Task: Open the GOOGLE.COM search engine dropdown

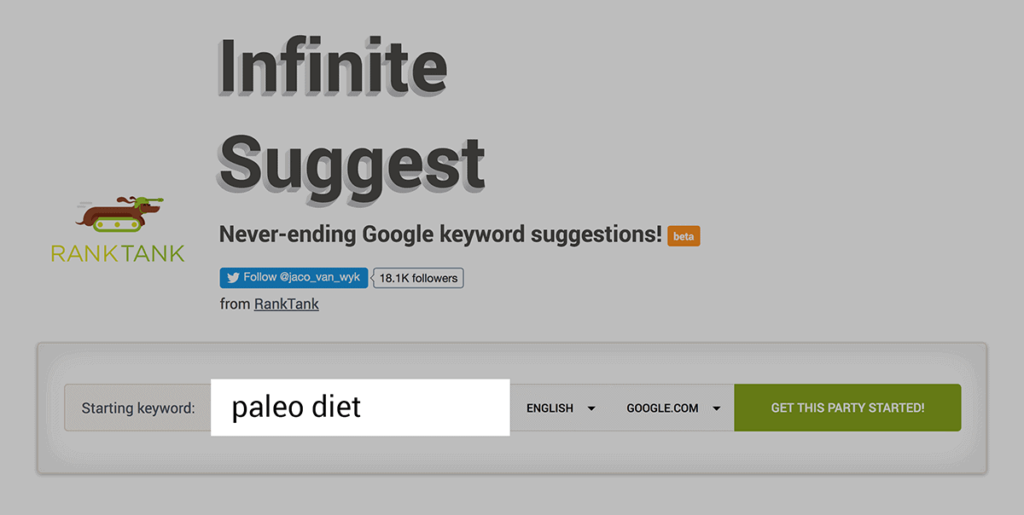Action: (x=663, y=408)
